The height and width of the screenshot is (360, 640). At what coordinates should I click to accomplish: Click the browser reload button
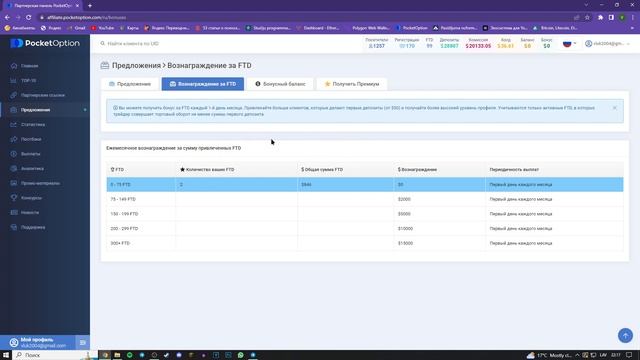pyautogui.click(x=29, y=18)
